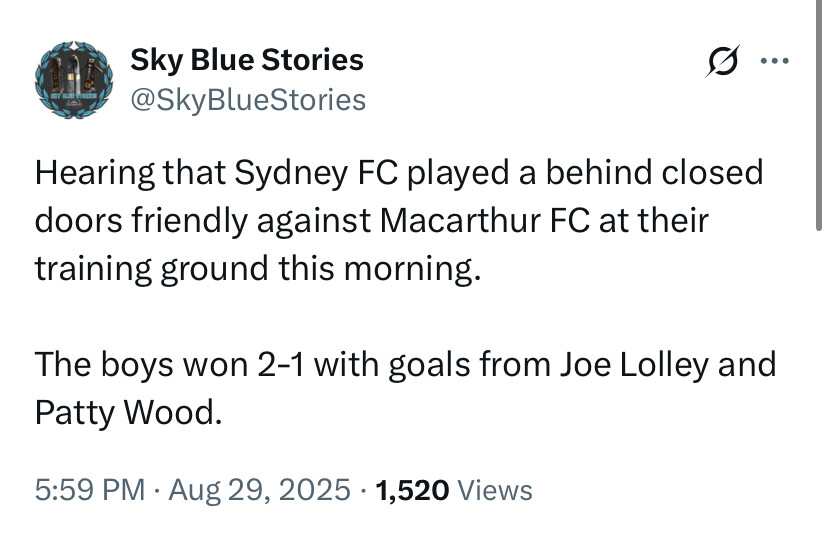Click the words The boys won

point(142,365)
